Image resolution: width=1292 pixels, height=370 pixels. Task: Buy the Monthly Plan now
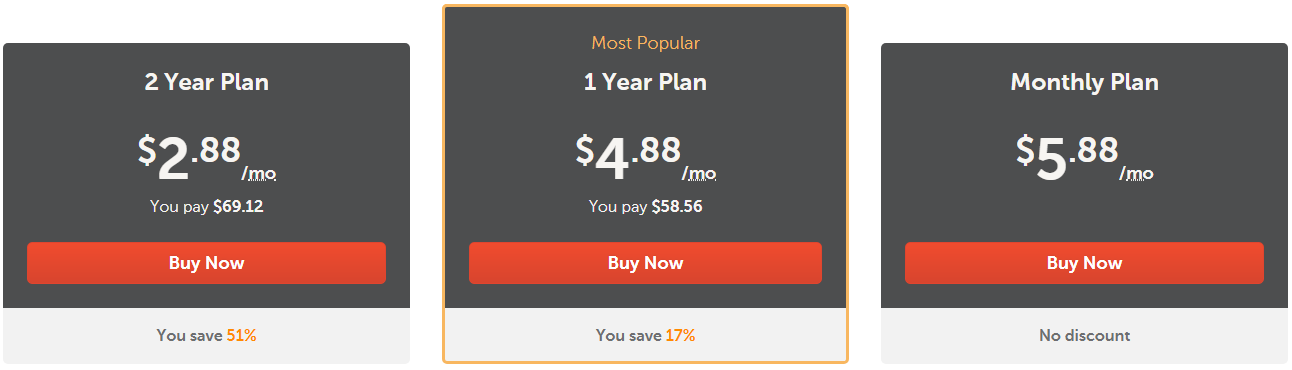[1084, 263]
